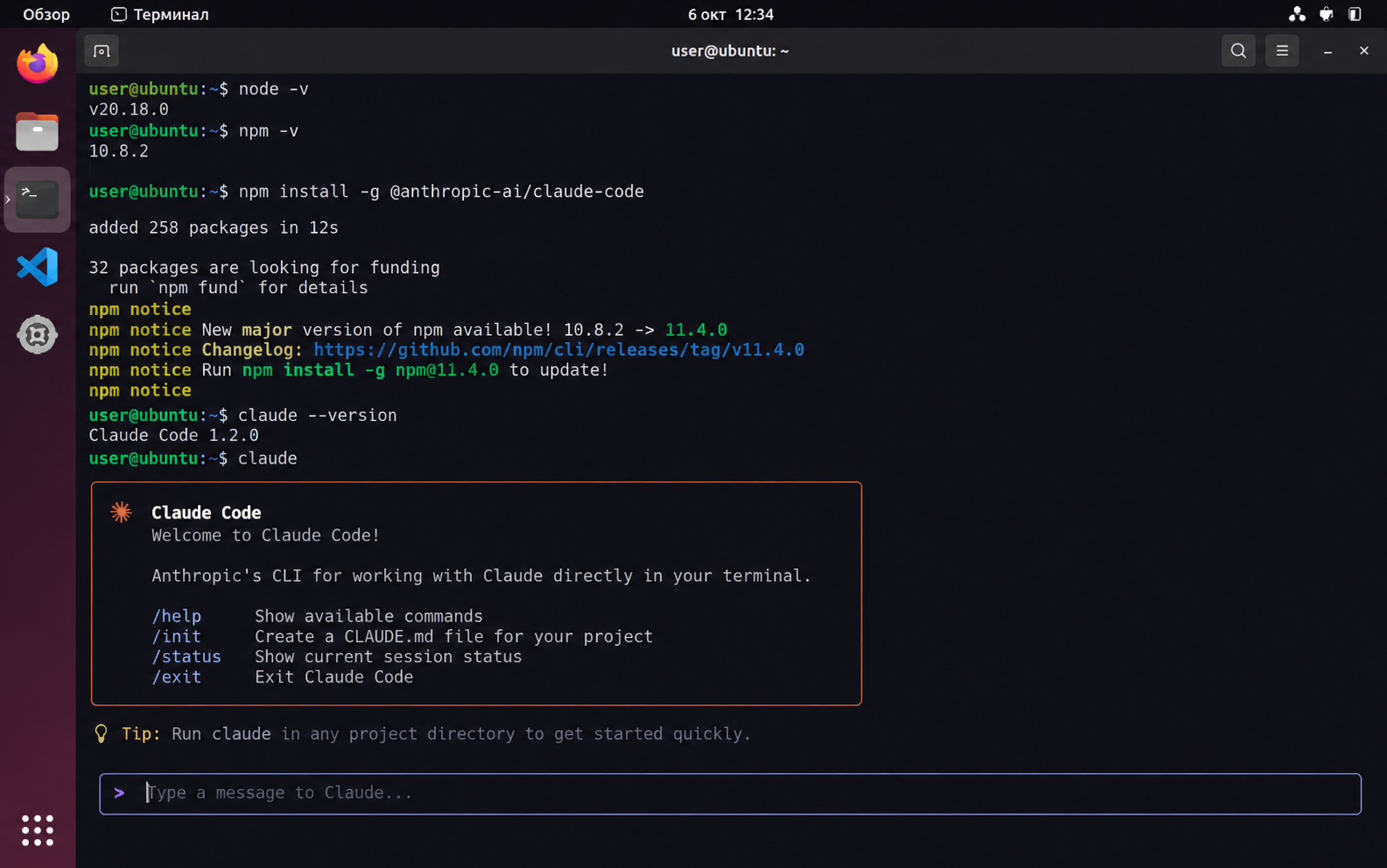
Task: Click the run `npm fund` for details line
Action: point(238,288)
